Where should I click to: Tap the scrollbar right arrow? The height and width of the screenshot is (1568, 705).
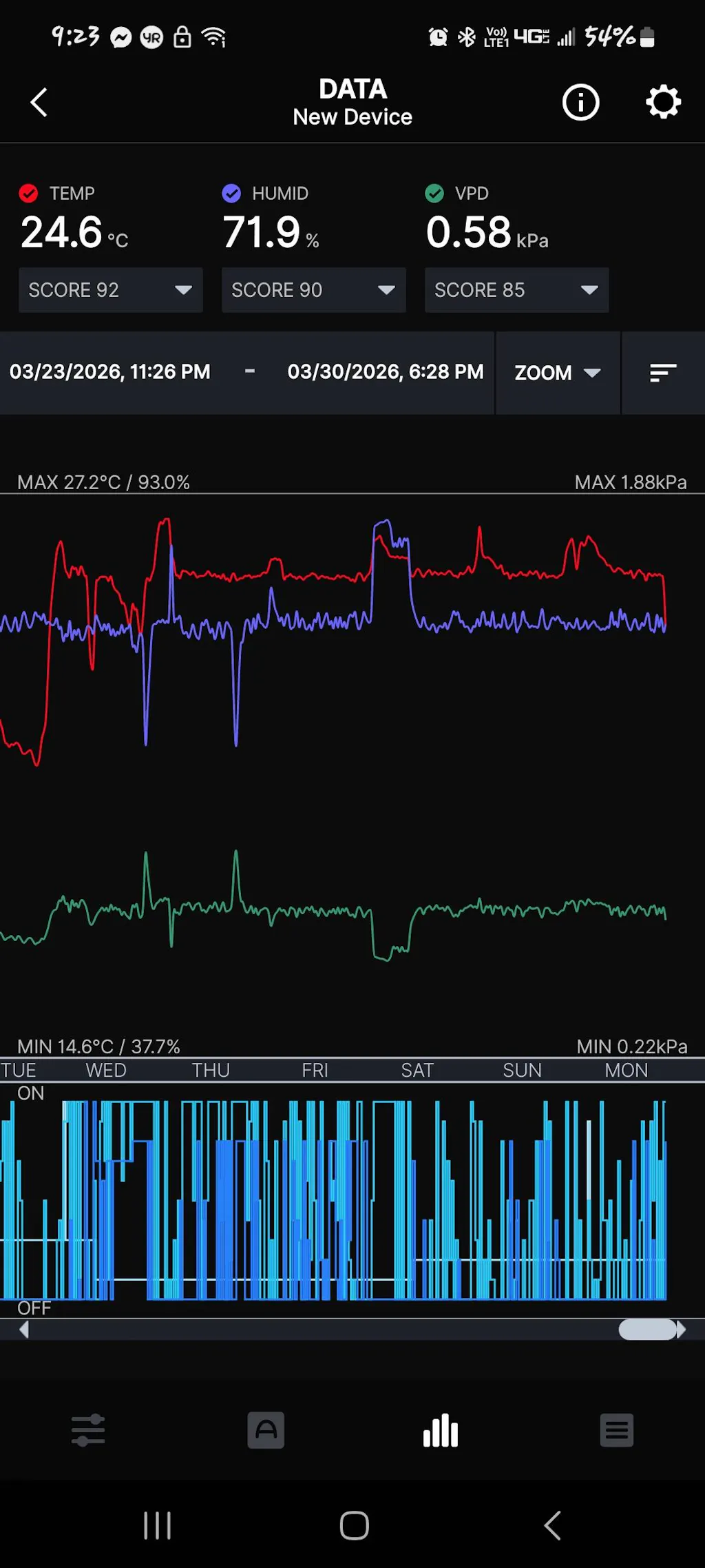pos(682,1329)
